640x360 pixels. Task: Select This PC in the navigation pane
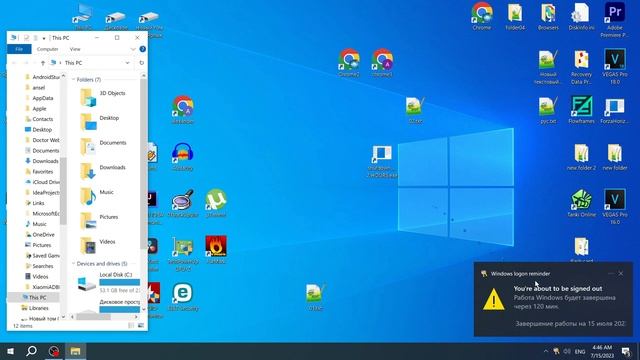(34, 298)
